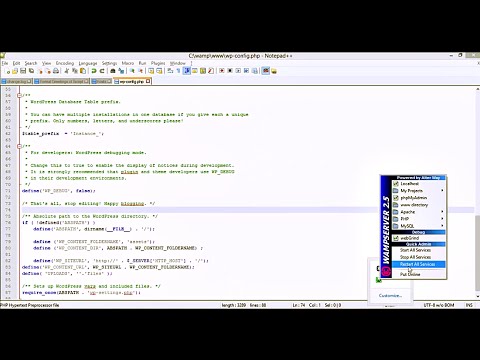480x360 pixels.
Task: Click Start All Services
Action: [418, 250]
